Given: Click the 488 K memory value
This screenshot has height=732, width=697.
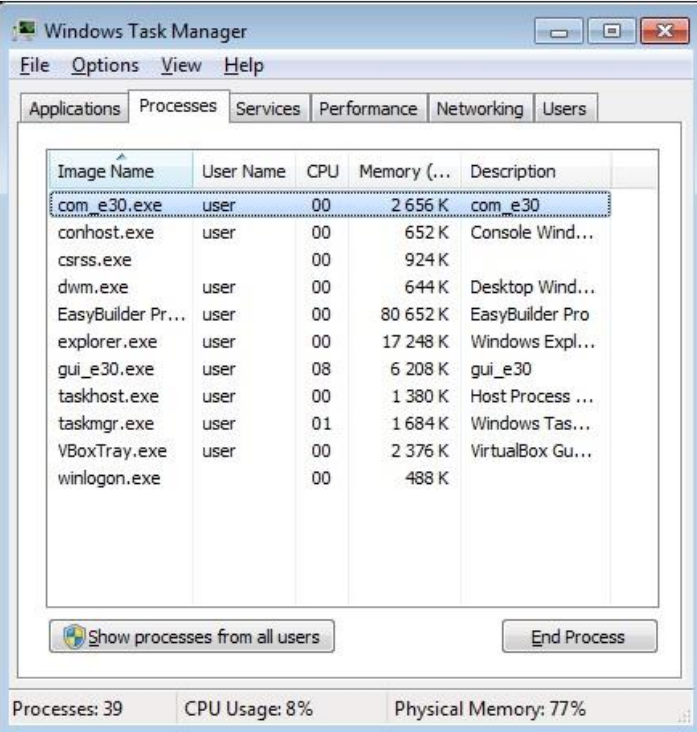Looking at the screenshot, I should point(427,478).
